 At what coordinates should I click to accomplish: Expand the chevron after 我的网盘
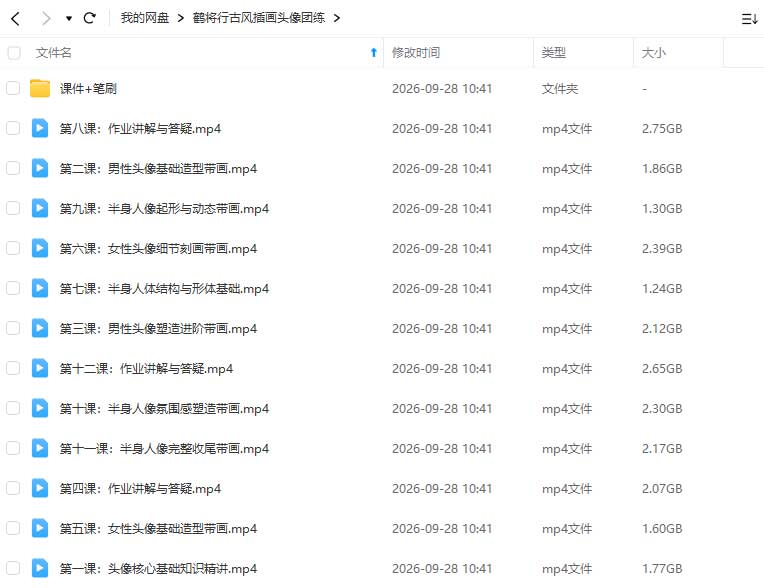pos(181,18)
